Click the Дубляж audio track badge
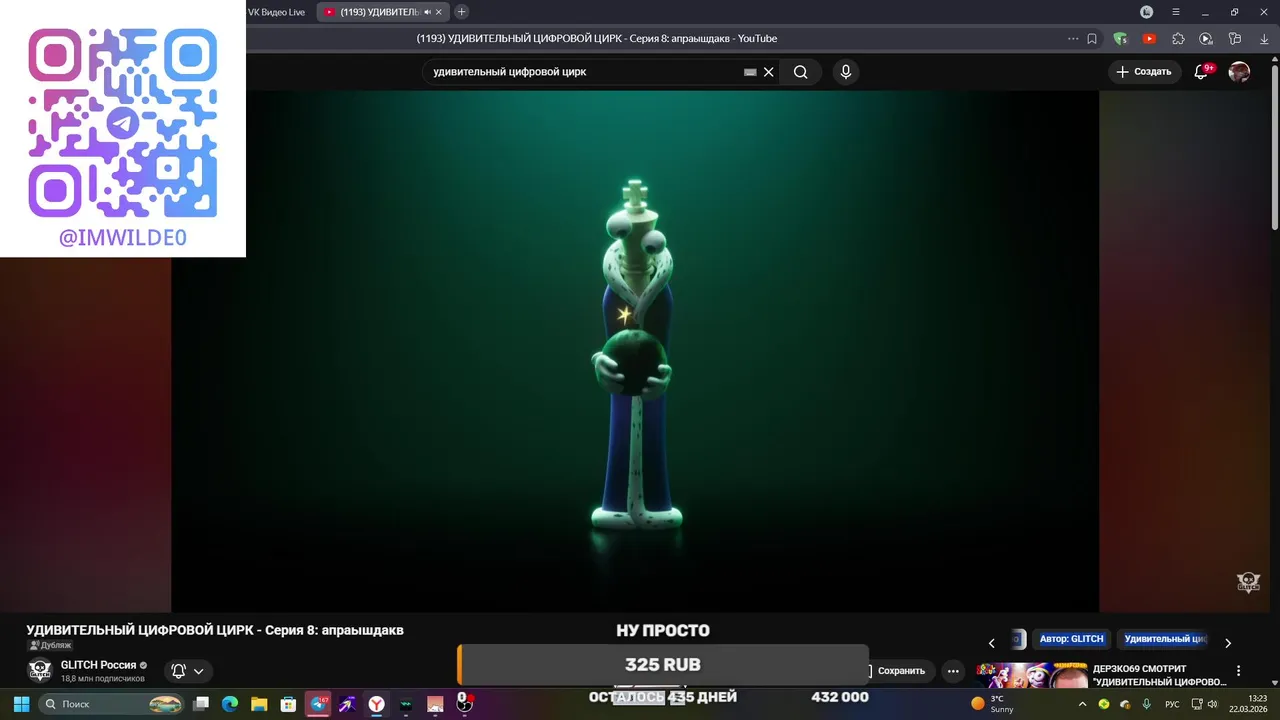 pos(49,646)
